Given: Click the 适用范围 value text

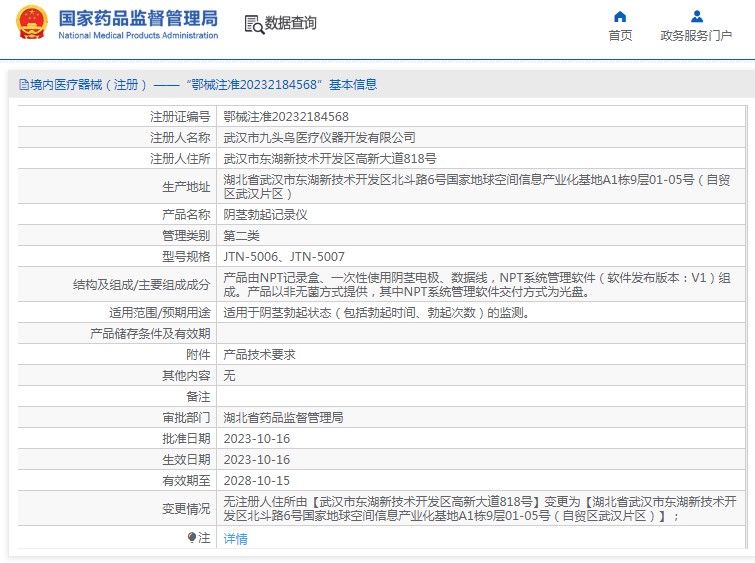Looking at the screenshot, I should 377,313.
